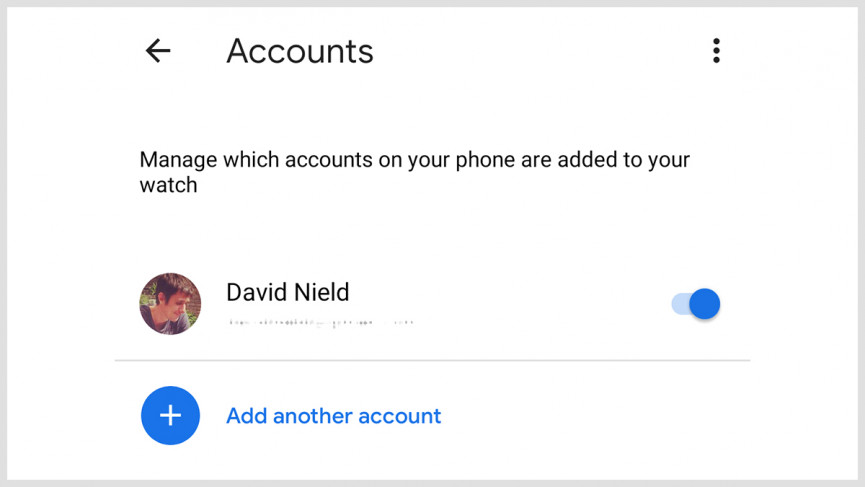Tap the blue knob of the account switch

pyautogui.click(x=705, y=303)
